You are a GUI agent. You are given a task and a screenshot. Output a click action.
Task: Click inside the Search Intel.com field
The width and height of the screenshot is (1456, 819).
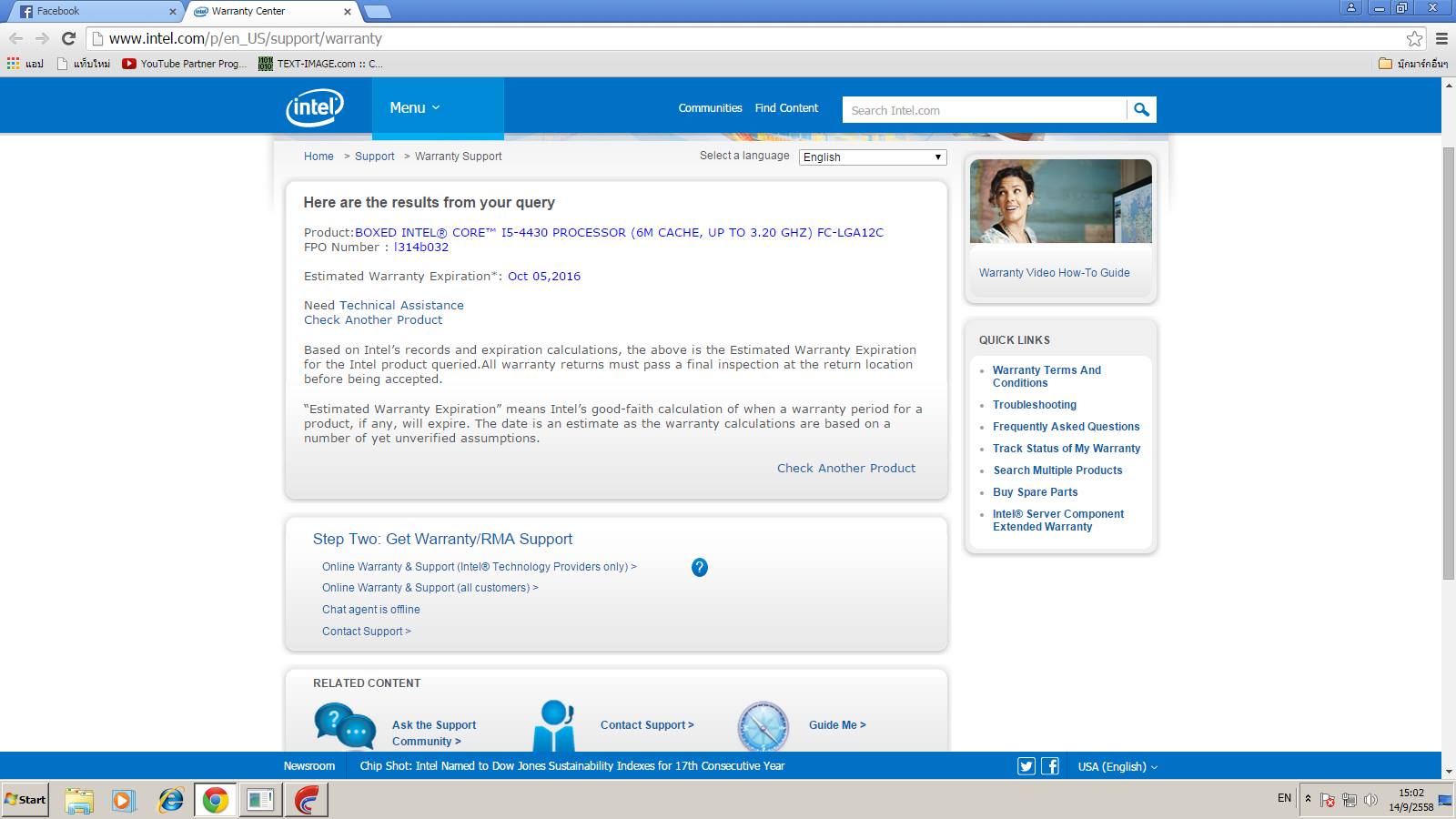click(985, 110)
